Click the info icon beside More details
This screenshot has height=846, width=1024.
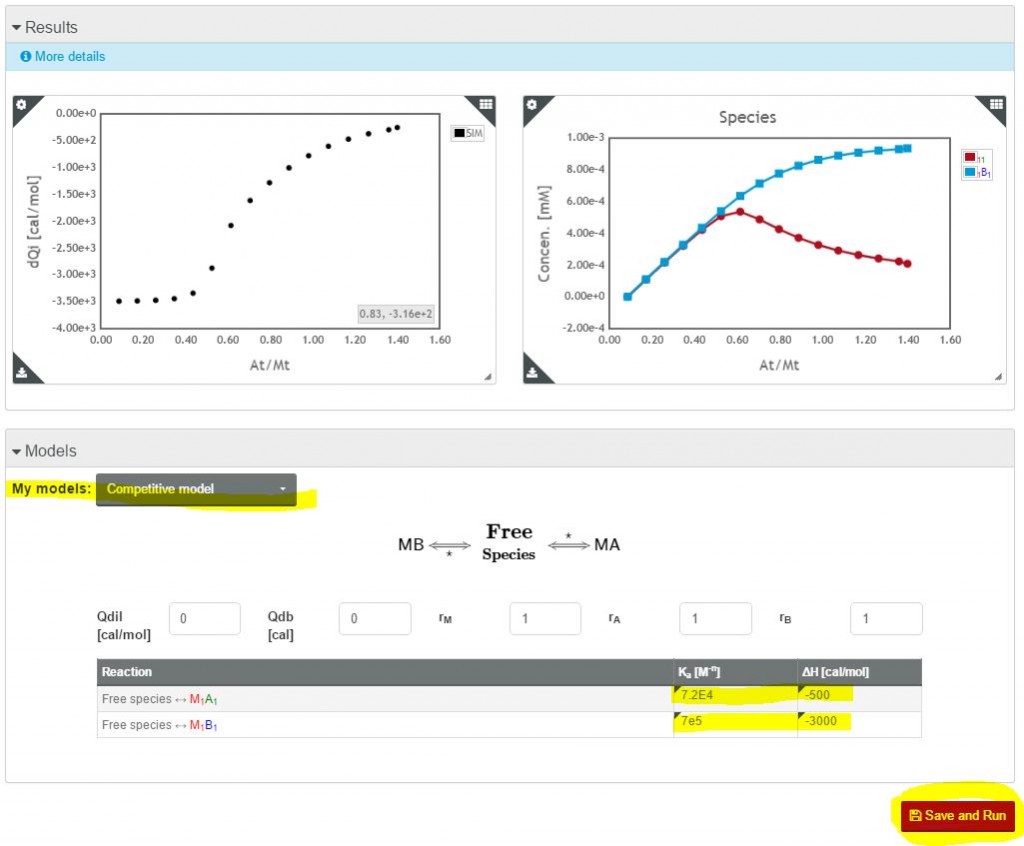(x=25, y=56)
